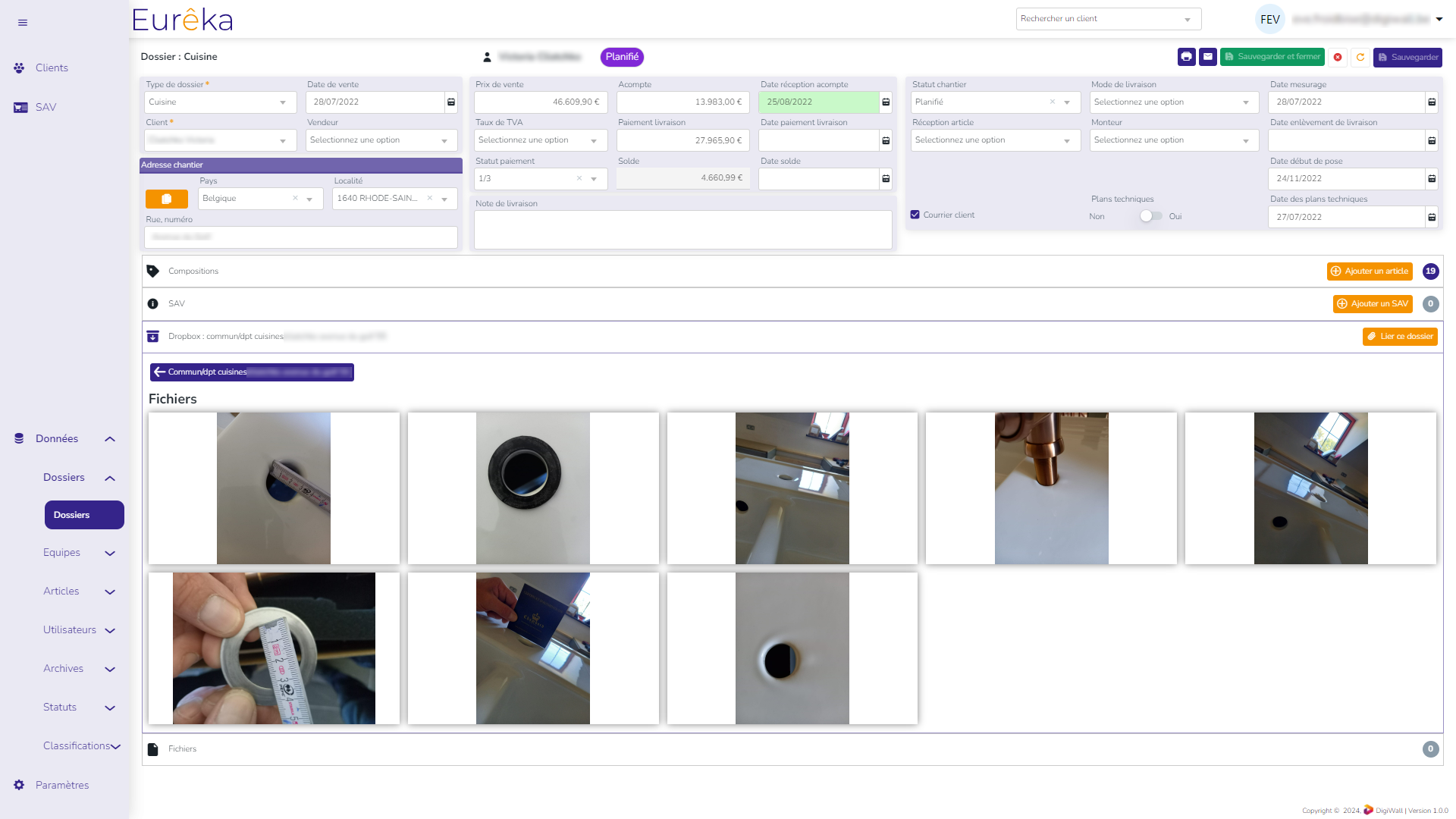Open the Réception article dropdown
Screen dimensions: 1456x819
tap(996, 140)
